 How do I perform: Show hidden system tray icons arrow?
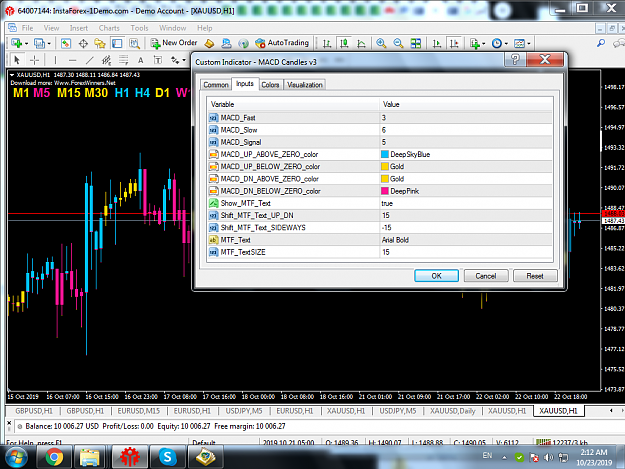[504, 458]
